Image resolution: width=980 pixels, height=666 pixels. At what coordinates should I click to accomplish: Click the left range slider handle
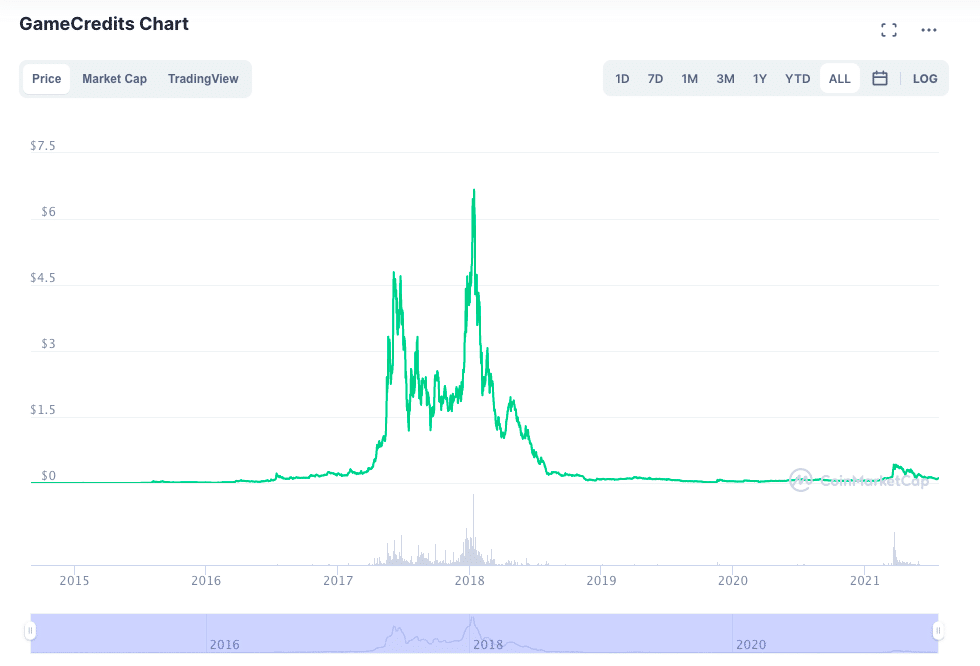pos(30,631)
